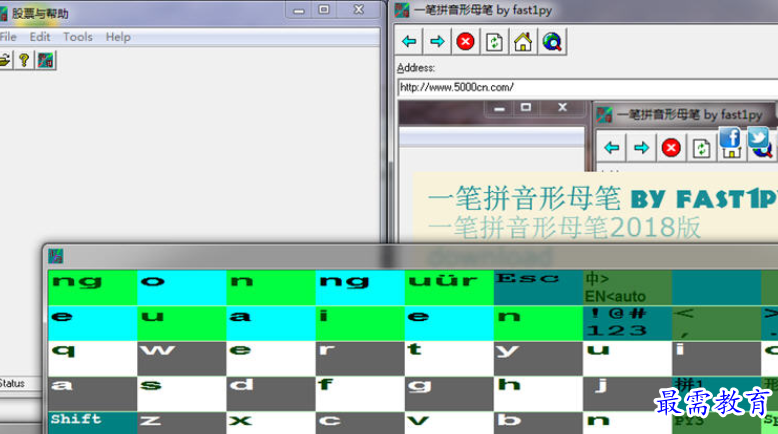Click the forward arrow in the browser toolbar
Screen dimensions: 778x434
click(437, 42)
